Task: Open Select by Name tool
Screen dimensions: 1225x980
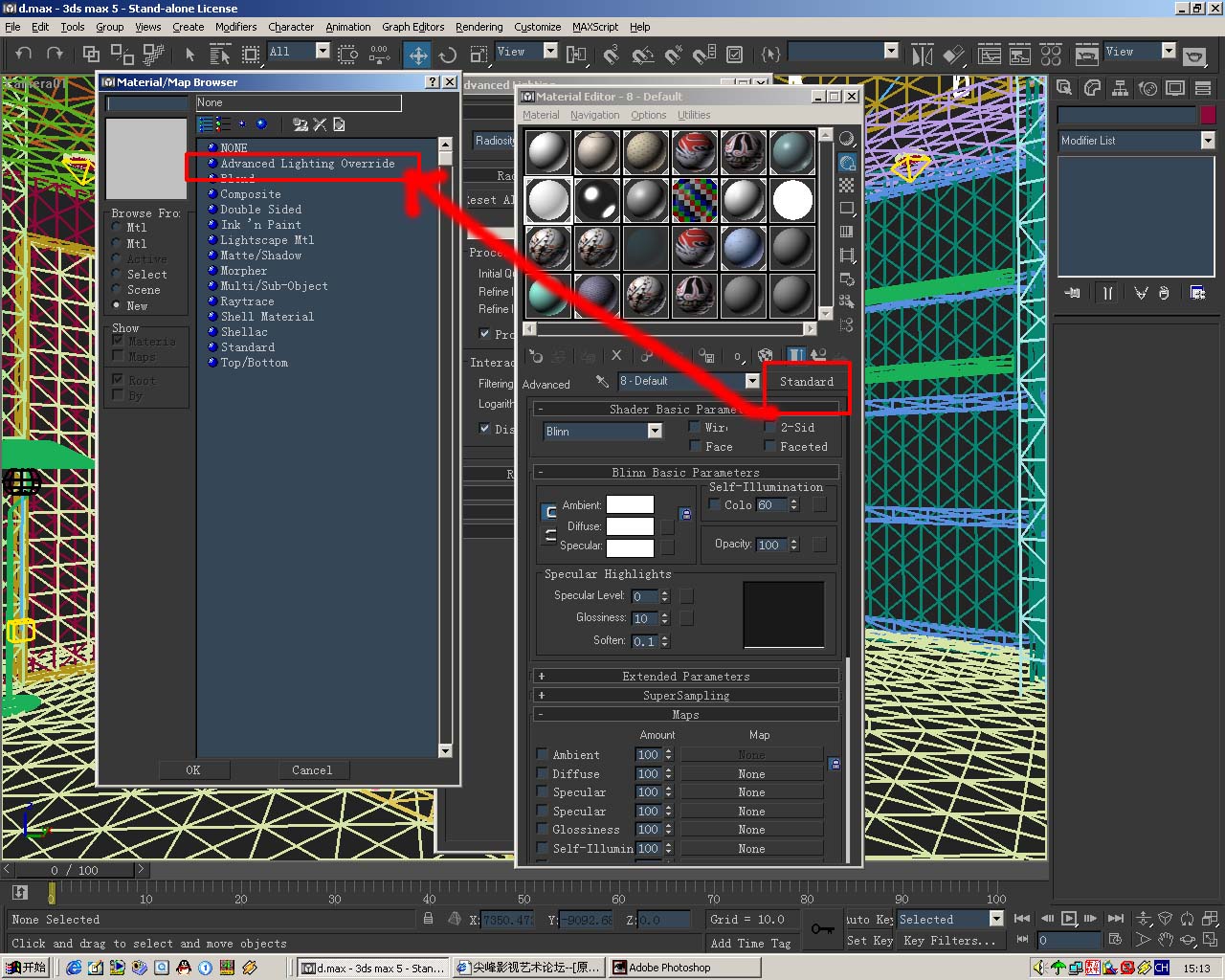Action: [220, 54]
